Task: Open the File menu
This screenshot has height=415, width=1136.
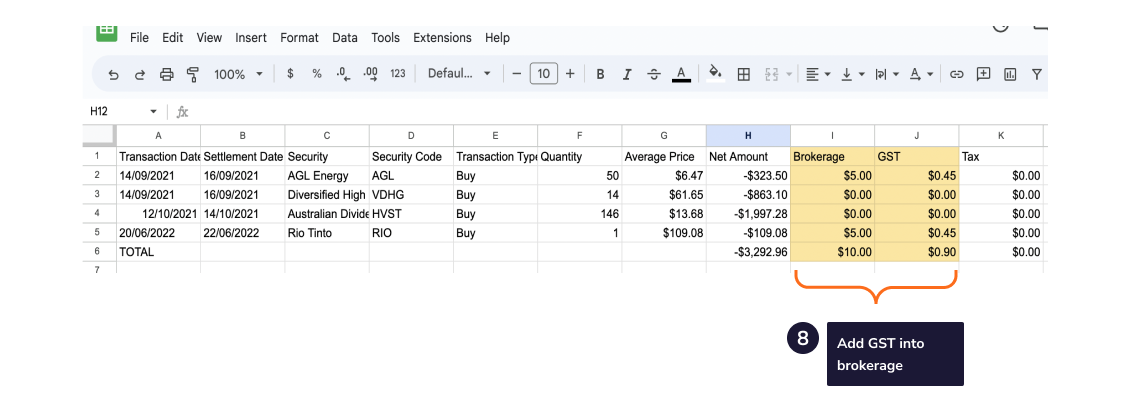Action: click(139, 38)
